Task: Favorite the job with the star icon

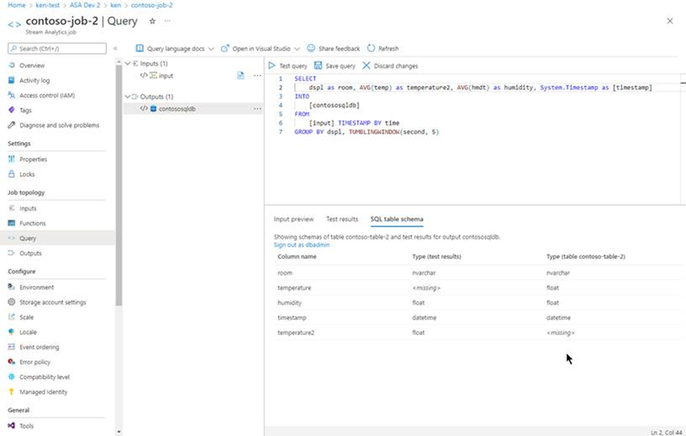Action: point(152,21)
